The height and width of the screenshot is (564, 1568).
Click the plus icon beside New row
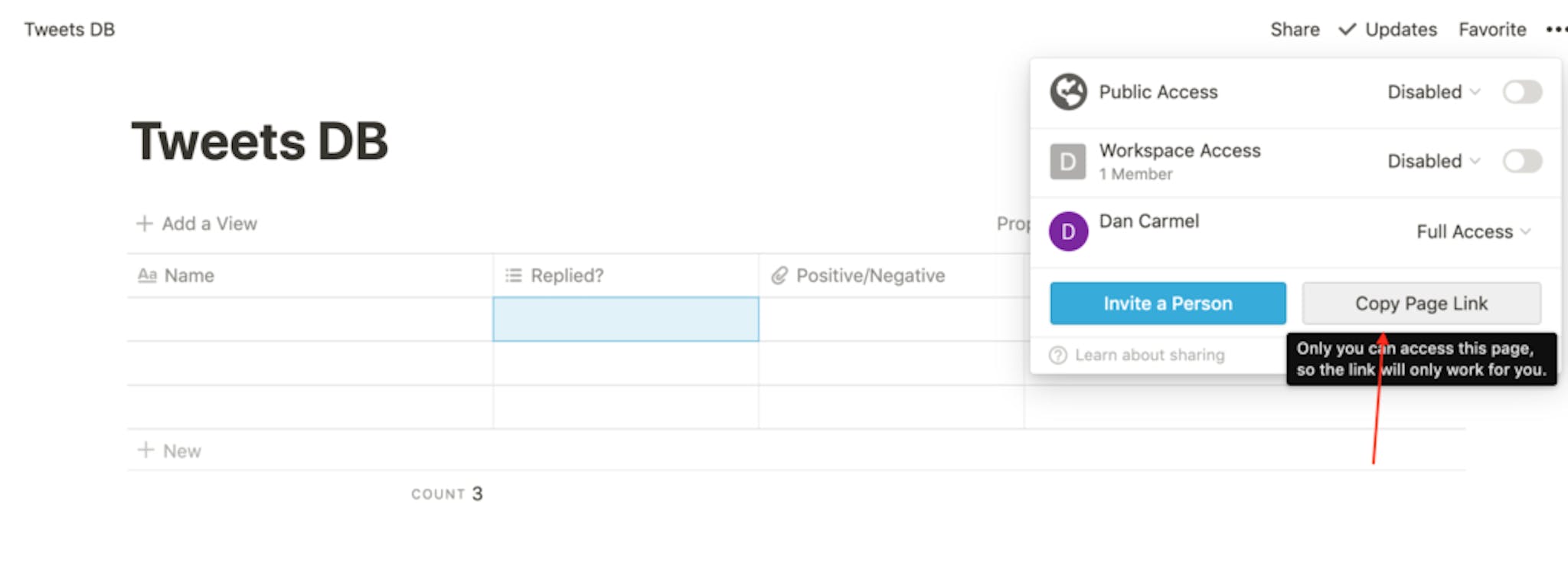[145, 451]
